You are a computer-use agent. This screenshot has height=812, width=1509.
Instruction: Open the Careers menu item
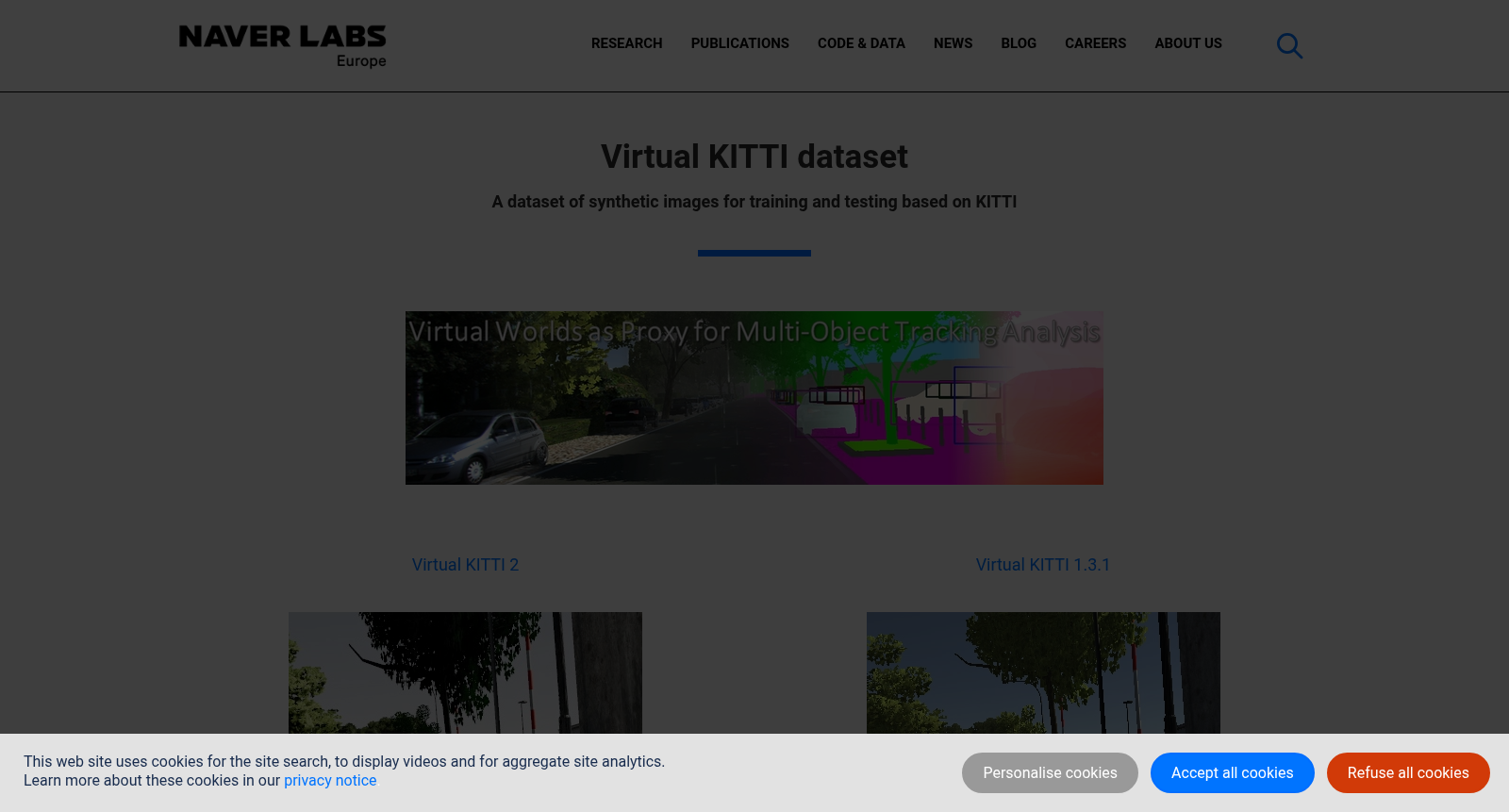point(1095,43)
